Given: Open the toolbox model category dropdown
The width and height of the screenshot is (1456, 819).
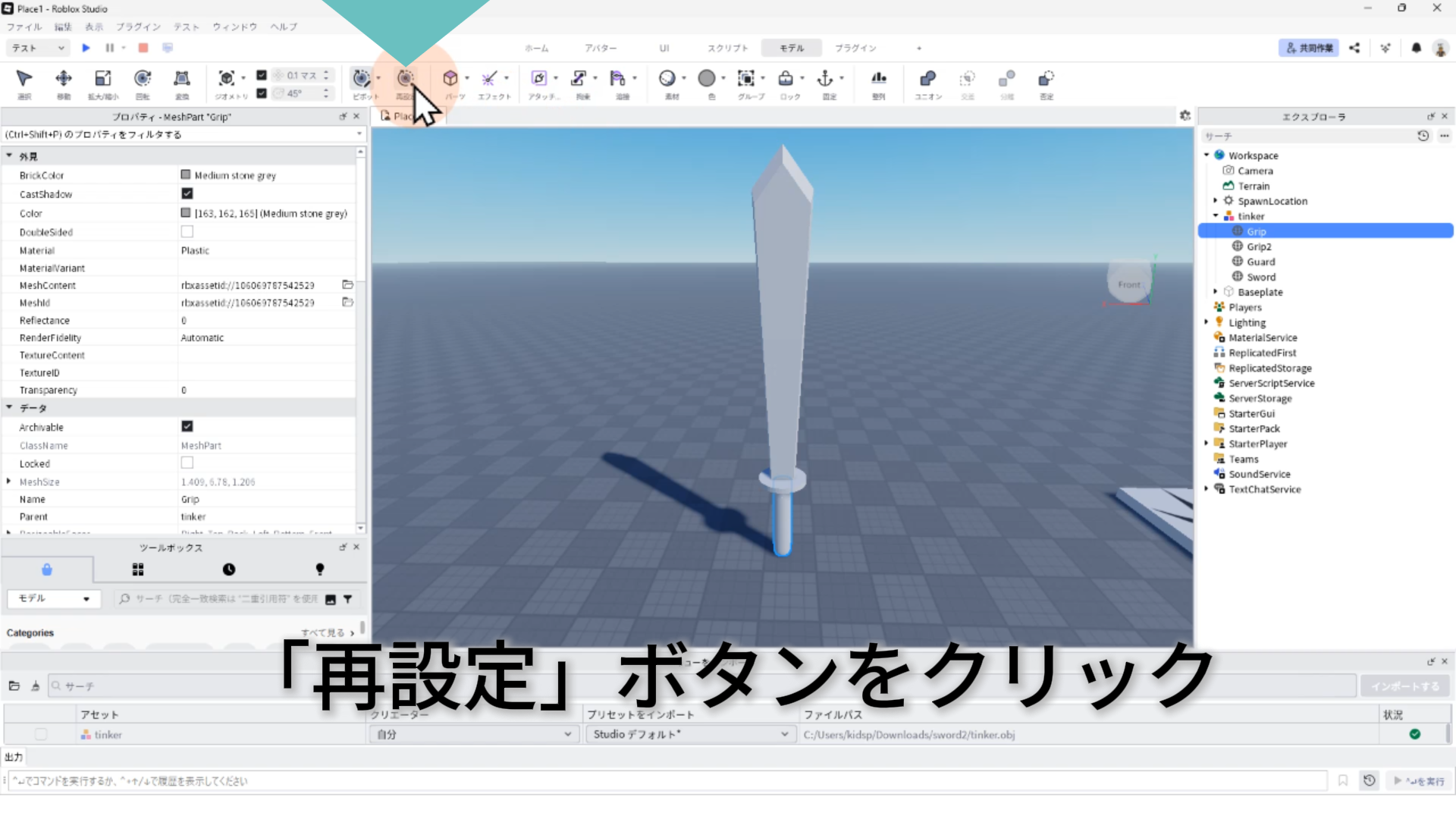Looking at the screenshot, I should [53, 598].
